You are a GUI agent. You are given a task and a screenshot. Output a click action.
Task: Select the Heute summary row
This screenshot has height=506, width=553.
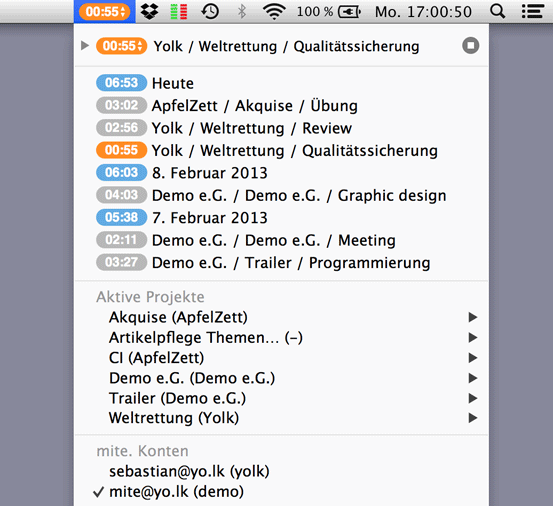coord(281,83)
